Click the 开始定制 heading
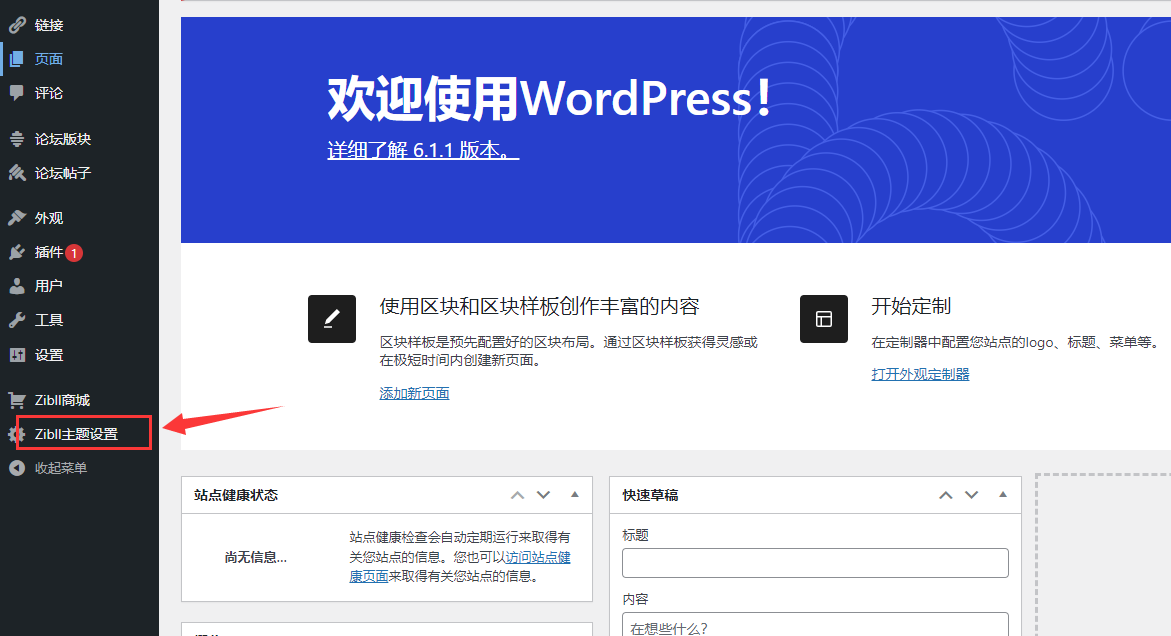This screenshot has height=636, width=1171. [911, 306]
